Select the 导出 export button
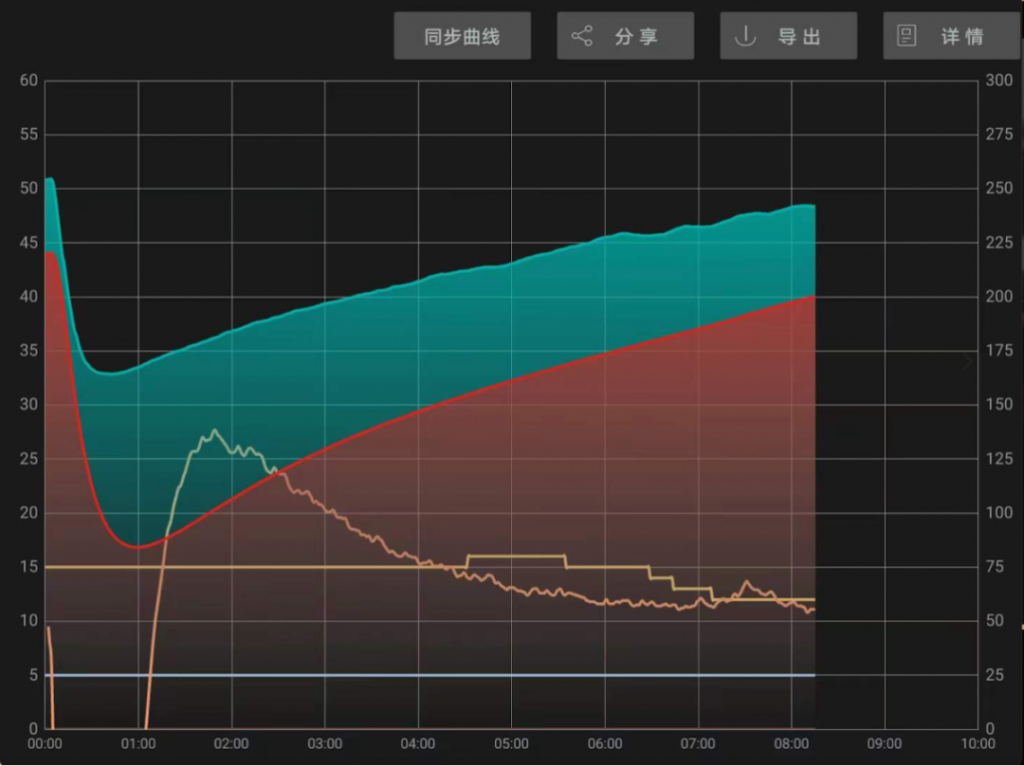 coord(789,36)
